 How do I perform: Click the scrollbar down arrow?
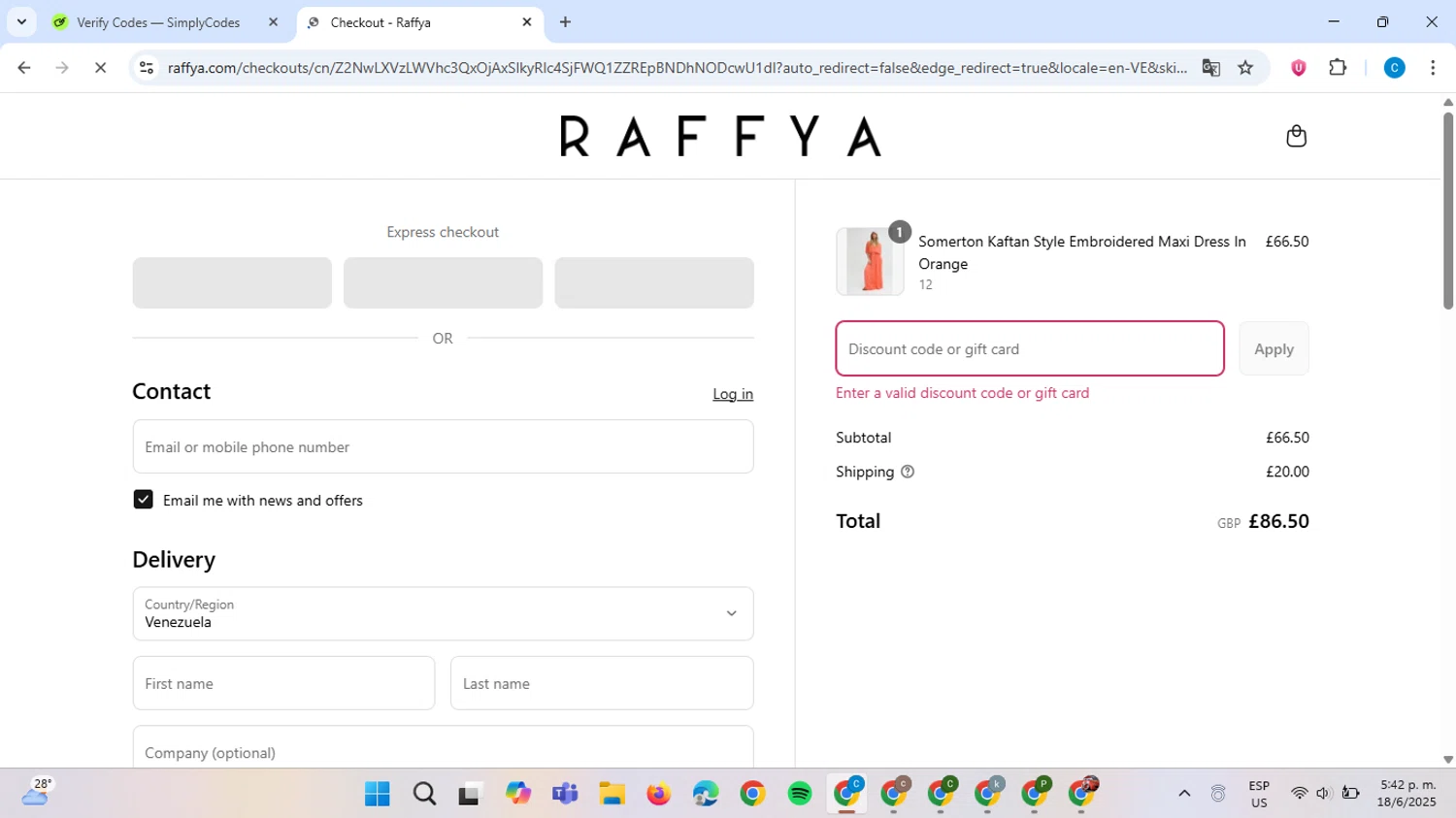[x=1448, y=760]
